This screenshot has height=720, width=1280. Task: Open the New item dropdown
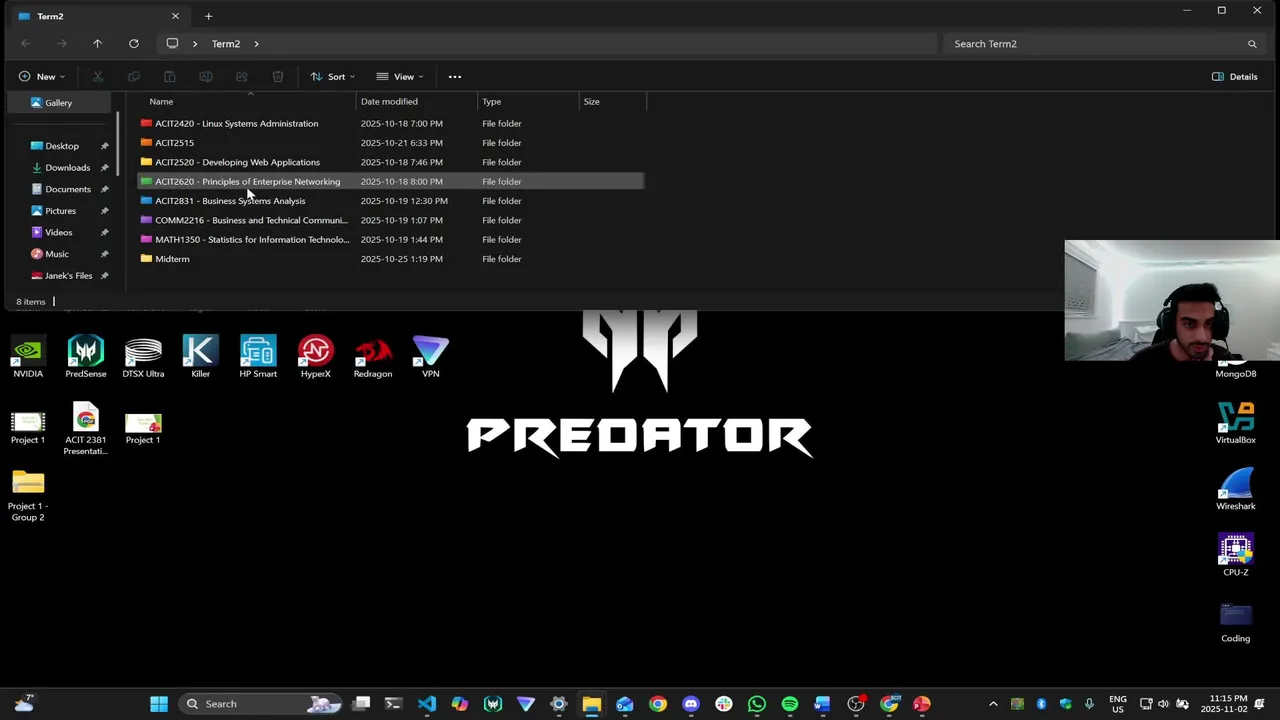point(41,77)
